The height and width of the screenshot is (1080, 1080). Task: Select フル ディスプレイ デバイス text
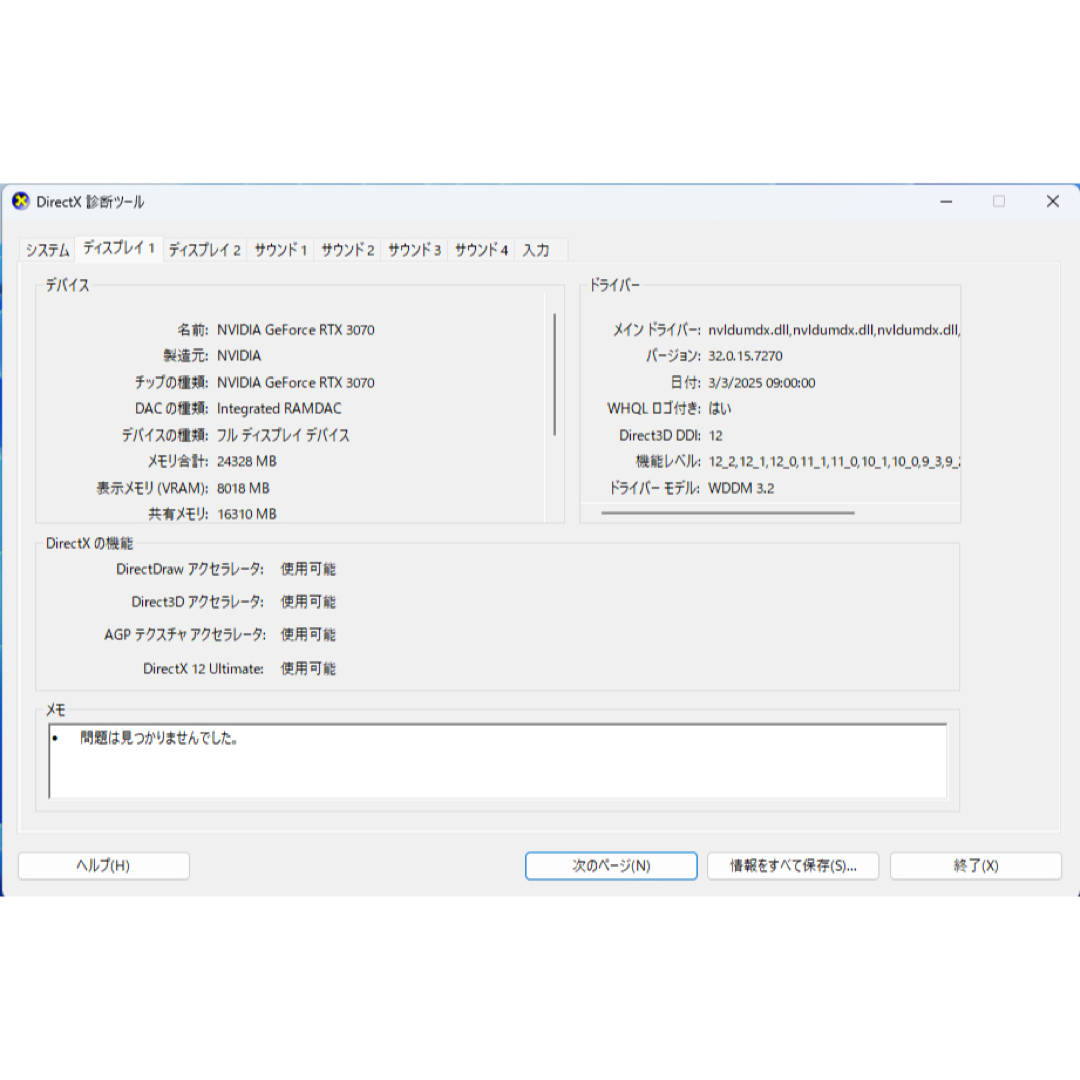point(283,435)
